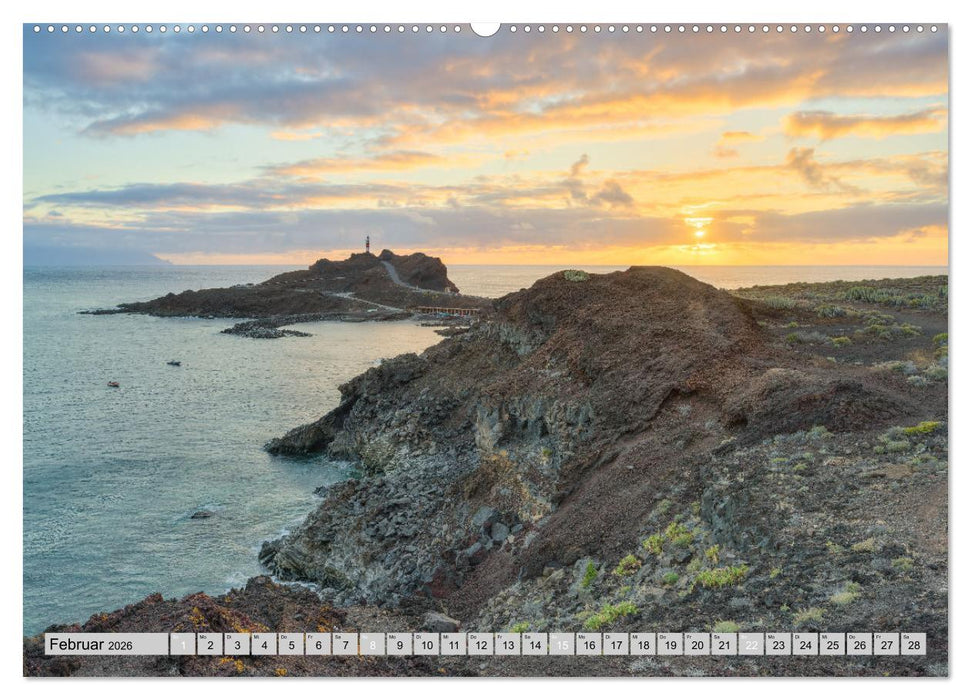Click the spiral binding strip along the top
The height and width of the screenshot is (700, 971).
(x=485, y=30)
